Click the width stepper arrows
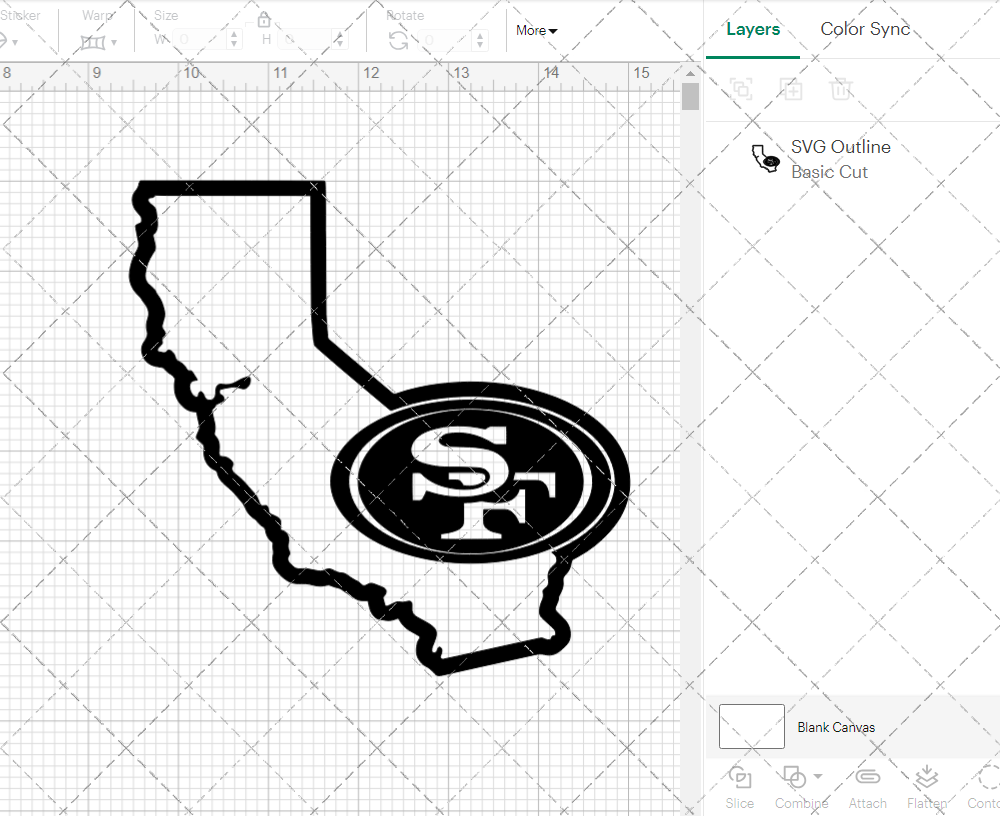Image resolution: width=1000 pixels, height=816 pixels. 234,40
